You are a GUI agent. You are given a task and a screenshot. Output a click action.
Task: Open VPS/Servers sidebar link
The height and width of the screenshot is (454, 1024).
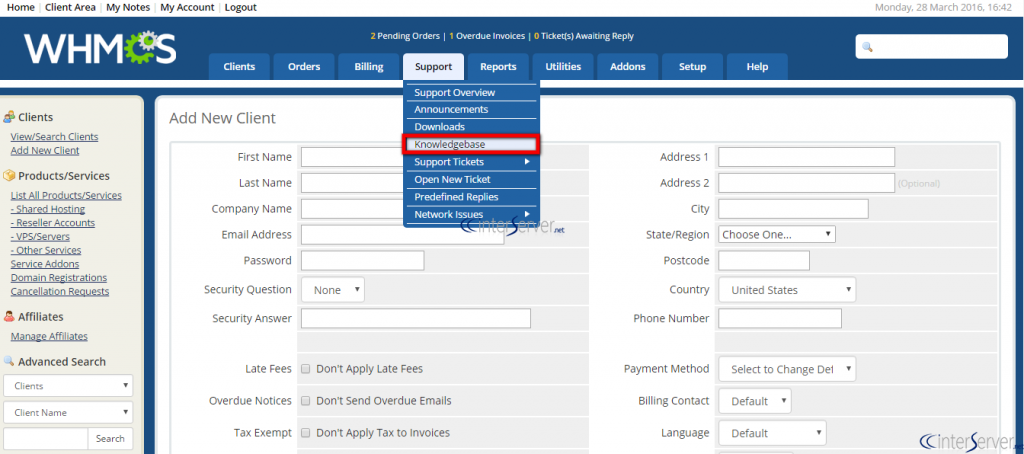point(40,236)
